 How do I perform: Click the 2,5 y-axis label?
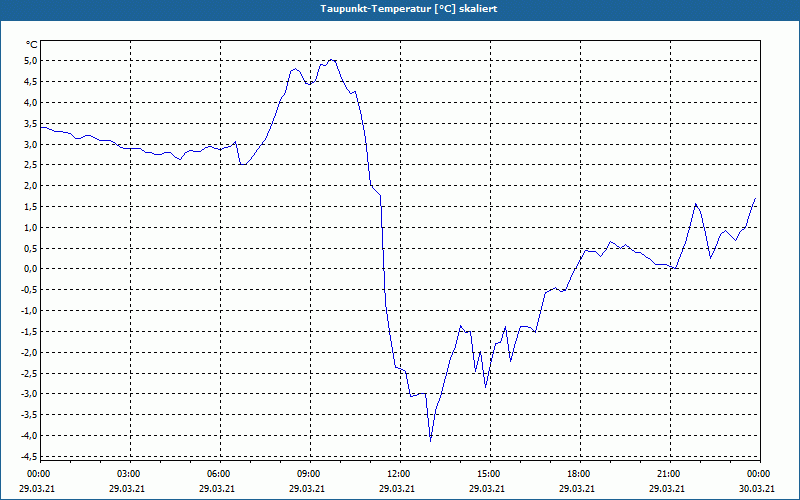point(31,165)
